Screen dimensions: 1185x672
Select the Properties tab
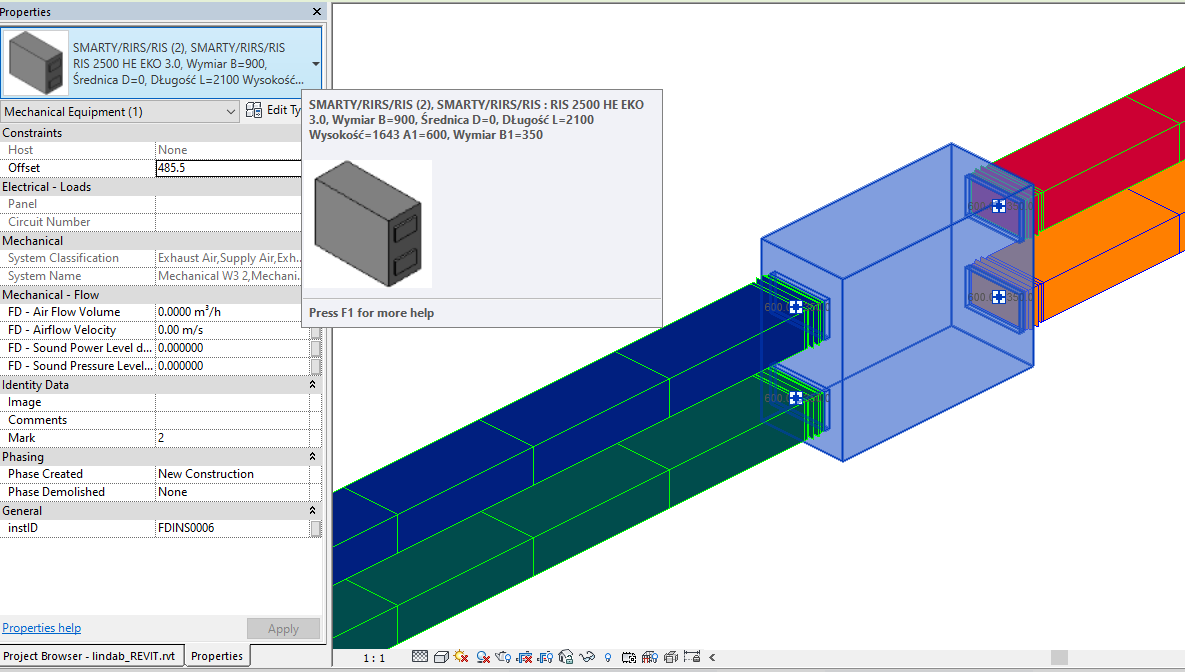coord(217,656)
